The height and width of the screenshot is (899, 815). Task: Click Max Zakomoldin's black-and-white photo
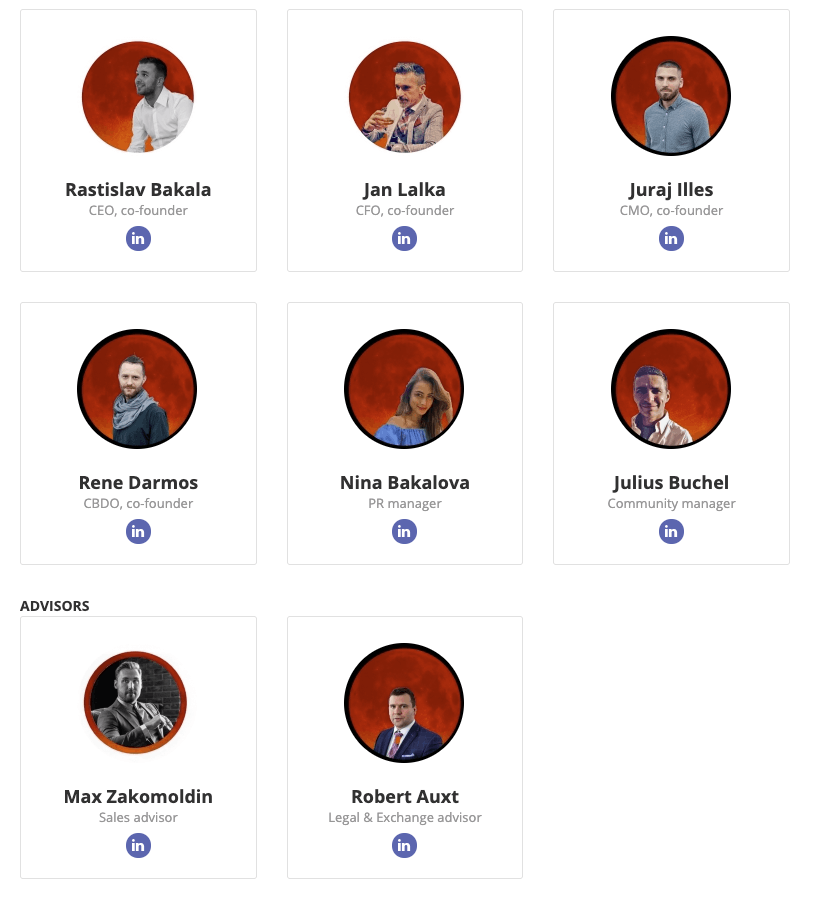pyautogui.click(x=136, y=703)
